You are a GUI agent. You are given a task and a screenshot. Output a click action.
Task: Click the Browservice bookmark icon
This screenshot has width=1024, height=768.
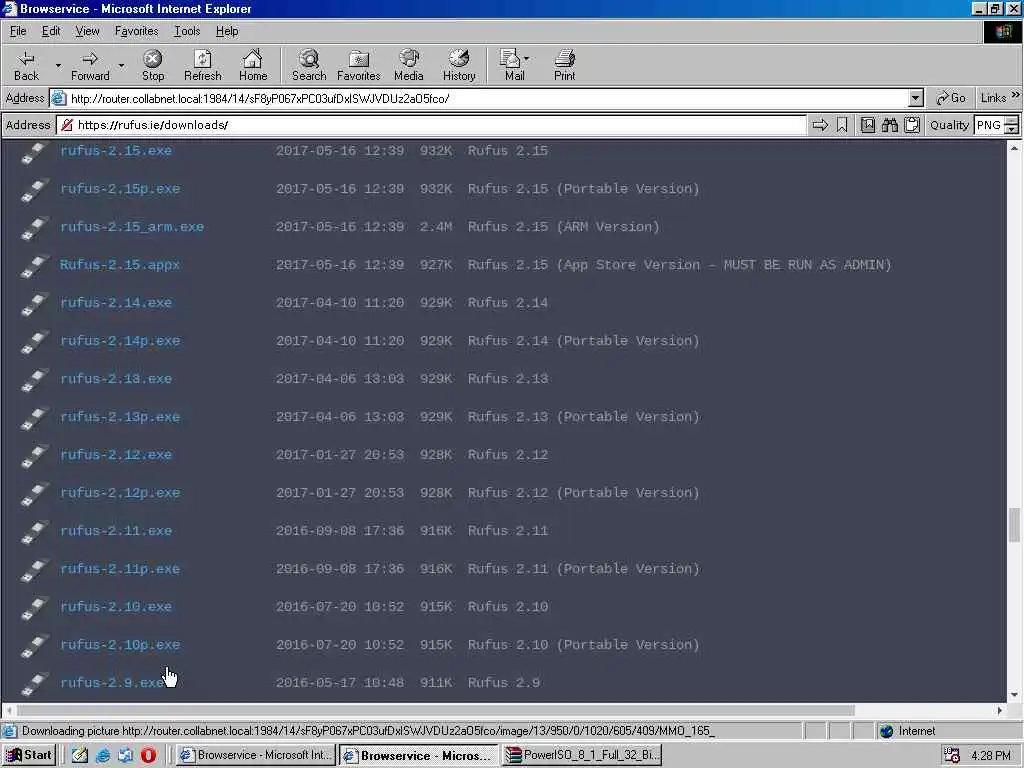click(842, 125)
